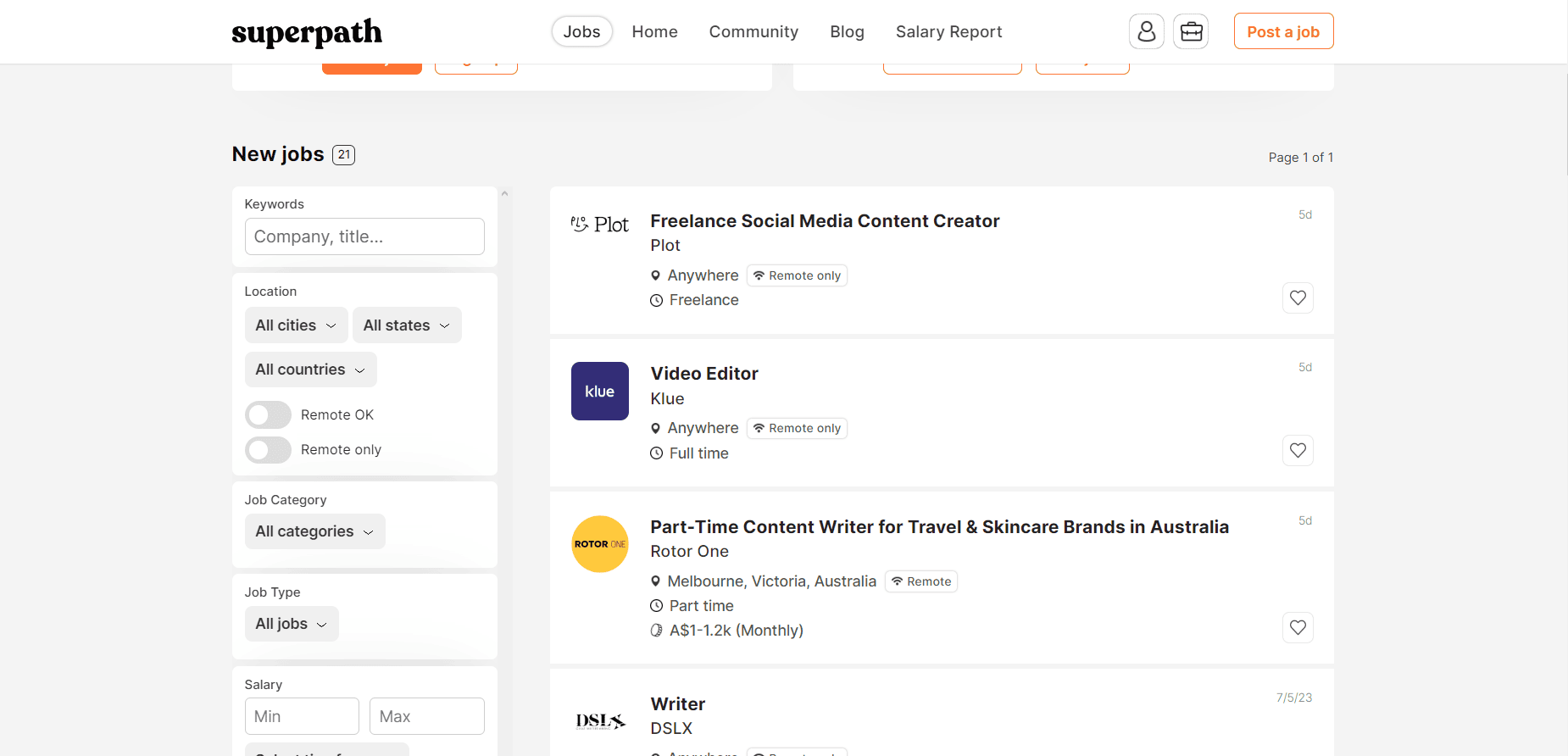
Task: Click the briefcase icon in header
Action: (1191, 31)
